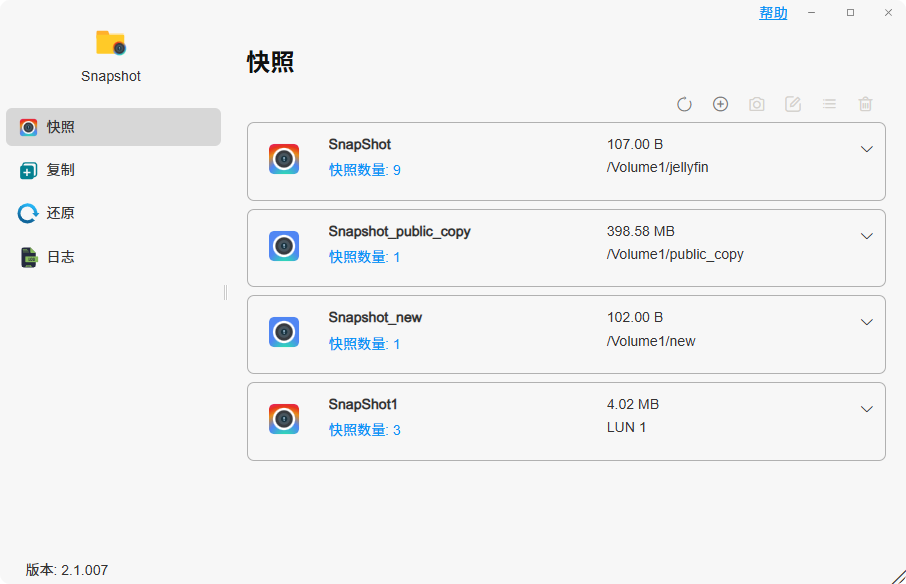The width and height of the screenshot is (906, 584).
Task: Click the SnapShot1 camera icon
Action: 284,418
